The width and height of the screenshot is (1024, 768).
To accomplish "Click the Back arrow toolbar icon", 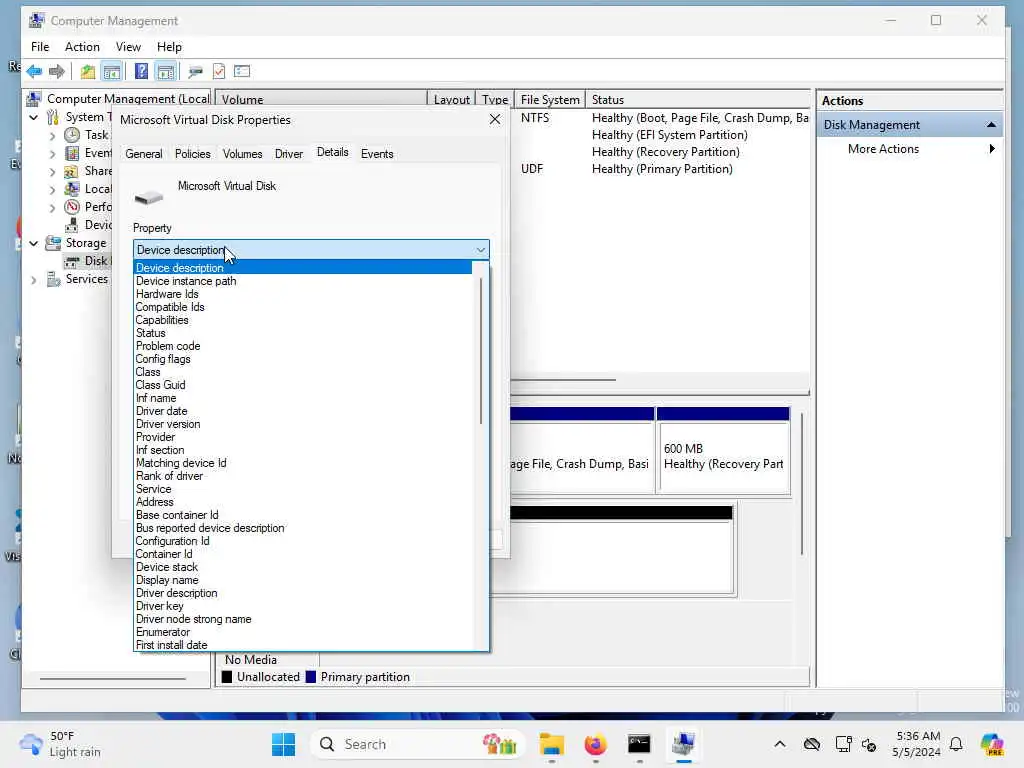I will (x=35, y=71).
